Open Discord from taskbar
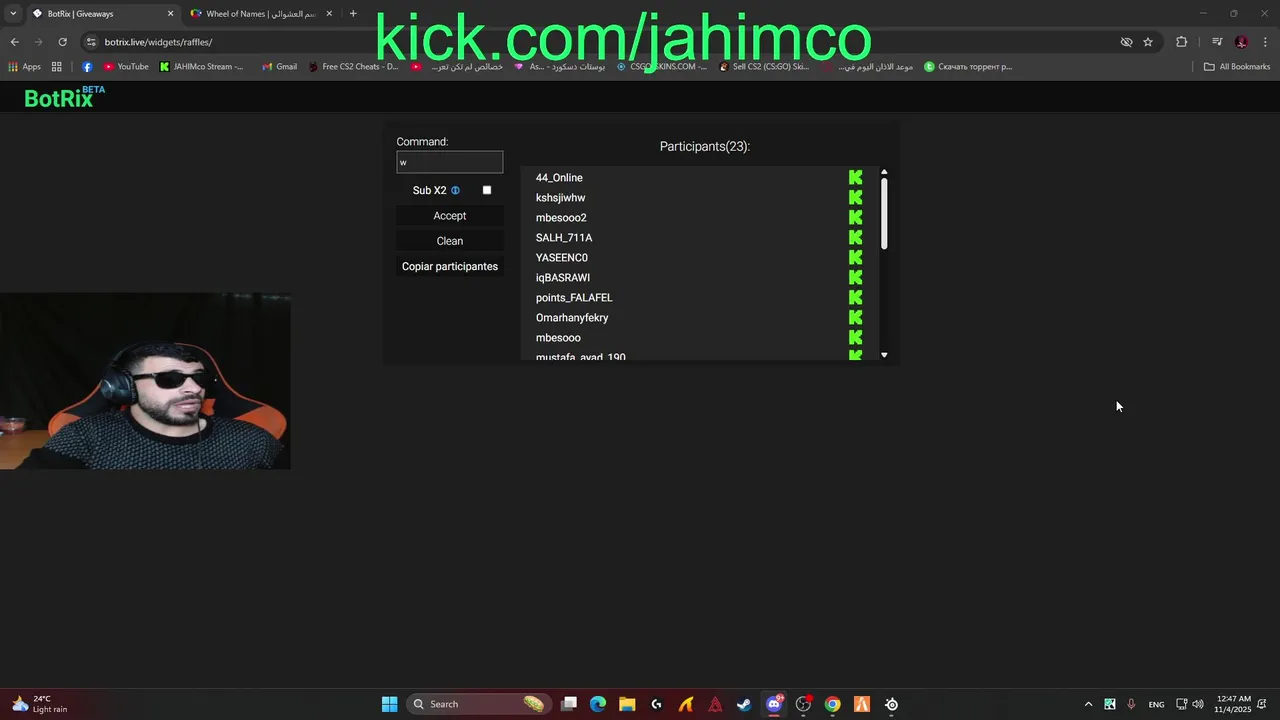The image size is (1280, 720). point(773,704)
